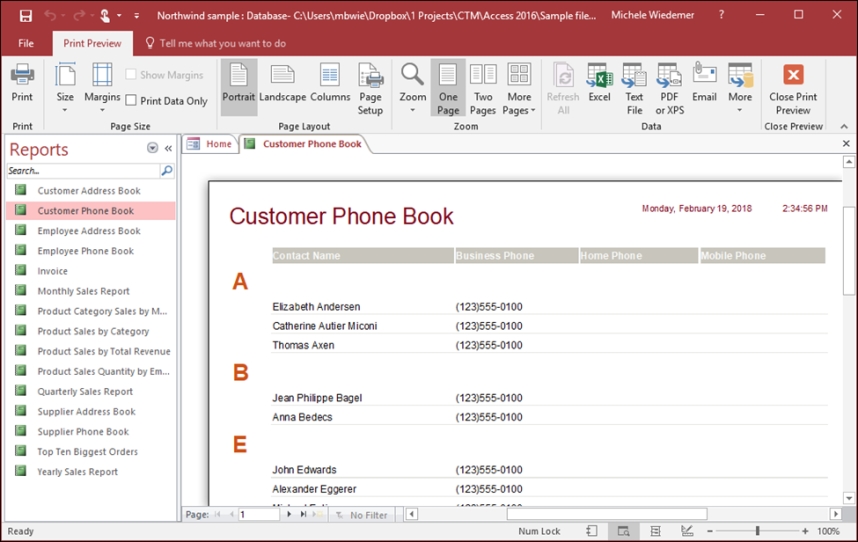Select One Page view

(x=448, y=89)
